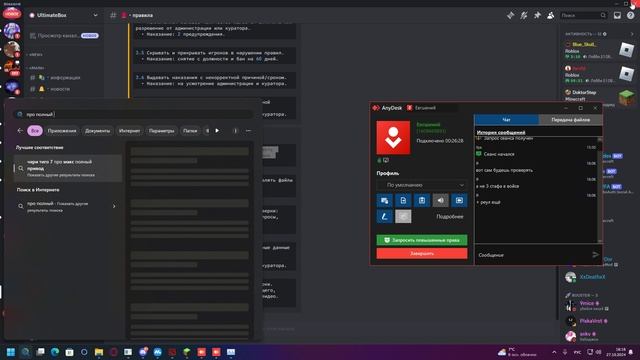The height and width of the screenshot is (360, 640).
Task: Select 'Приложения' filter in Windows search
Action: [62, 131]
